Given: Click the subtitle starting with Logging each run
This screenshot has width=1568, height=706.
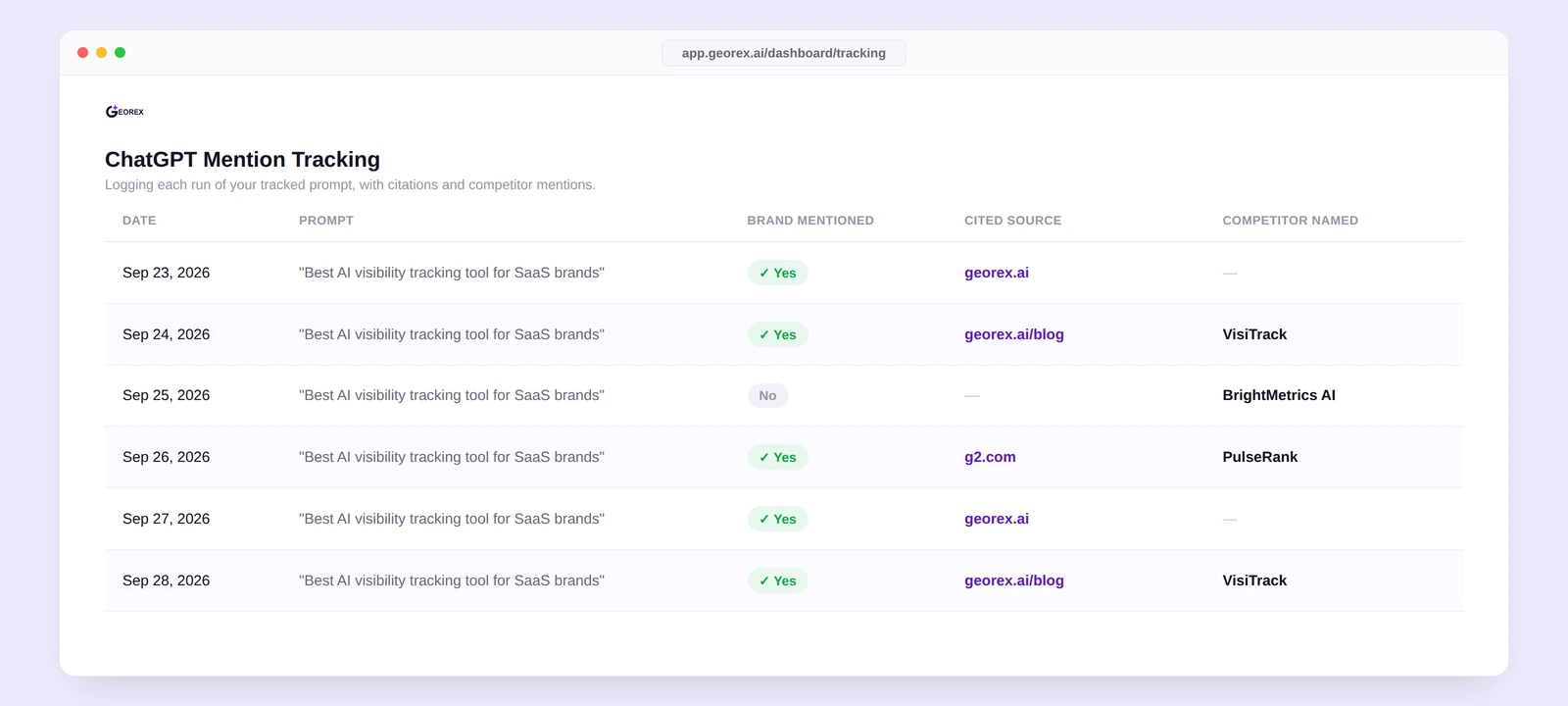Looking at the screenshot, I should (350, 184).
